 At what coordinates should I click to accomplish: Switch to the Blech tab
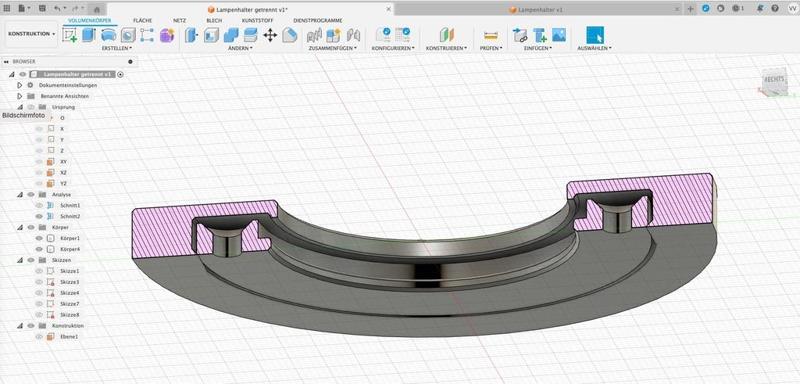214,20
